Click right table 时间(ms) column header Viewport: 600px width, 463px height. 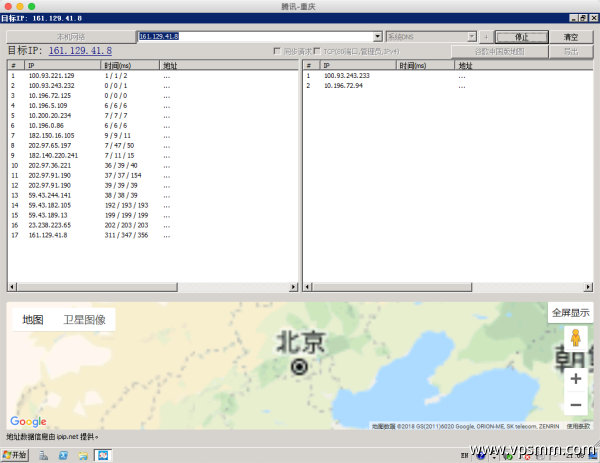(x=425, y=65)
